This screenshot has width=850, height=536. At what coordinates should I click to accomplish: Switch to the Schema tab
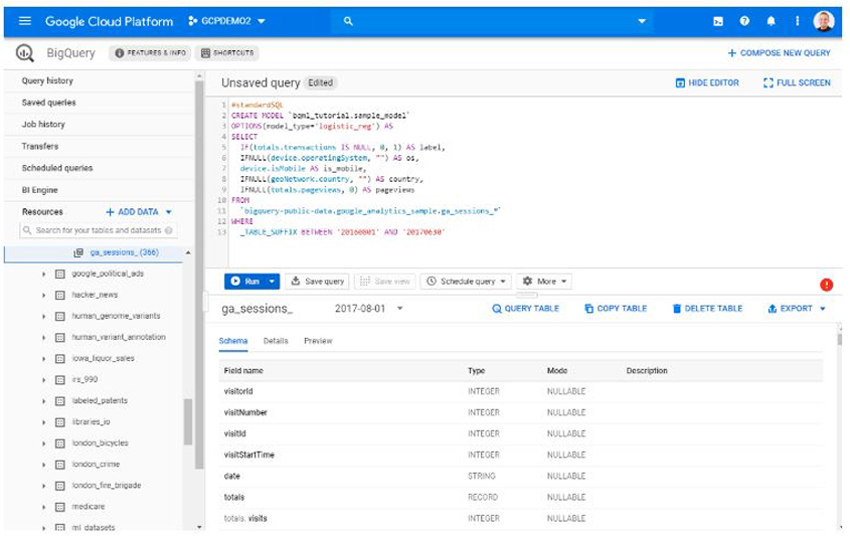233,341
